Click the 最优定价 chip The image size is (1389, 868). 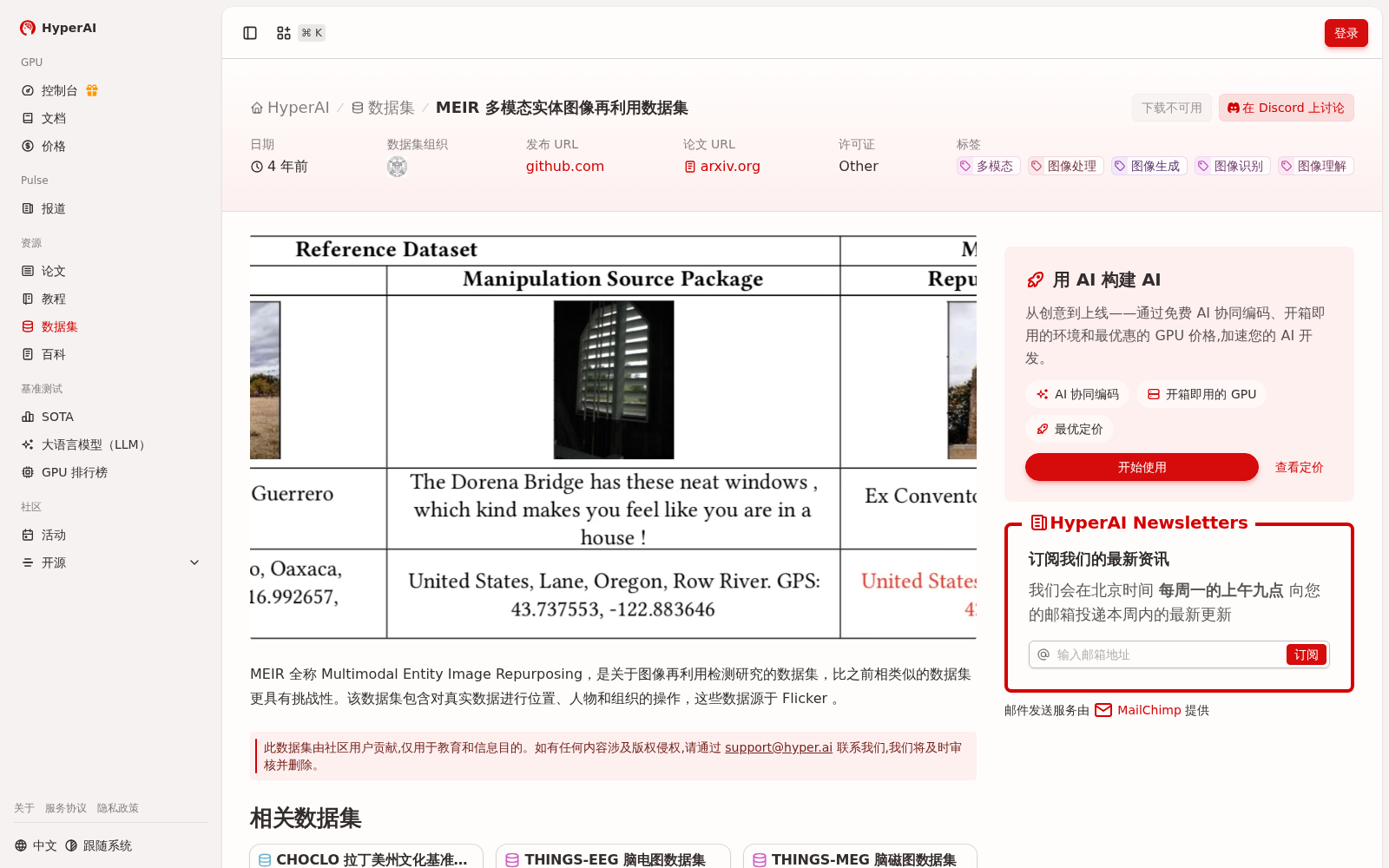click(1070, 429)
